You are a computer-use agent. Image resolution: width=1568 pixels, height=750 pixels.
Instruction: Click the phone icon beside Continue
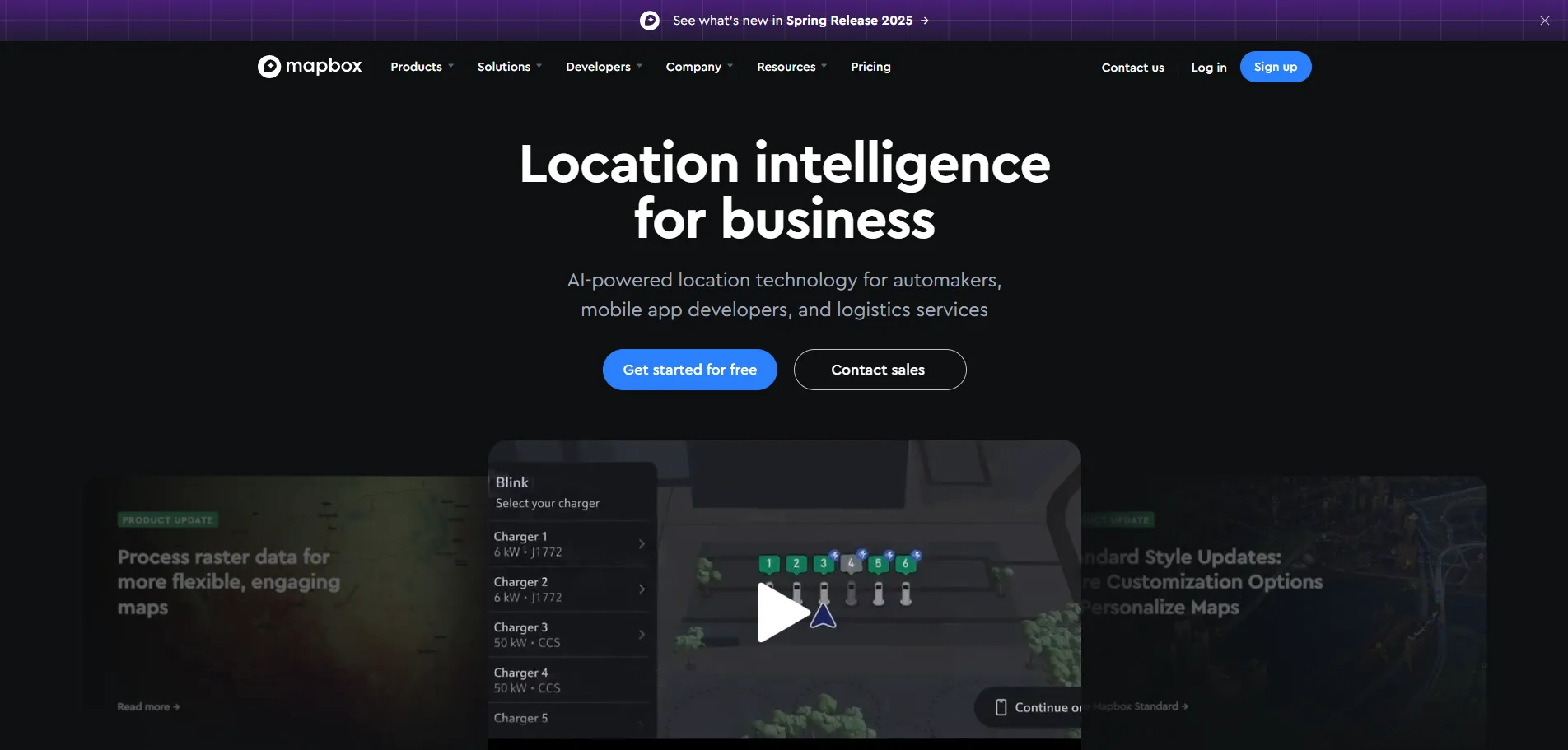[x=1001, y=707]
